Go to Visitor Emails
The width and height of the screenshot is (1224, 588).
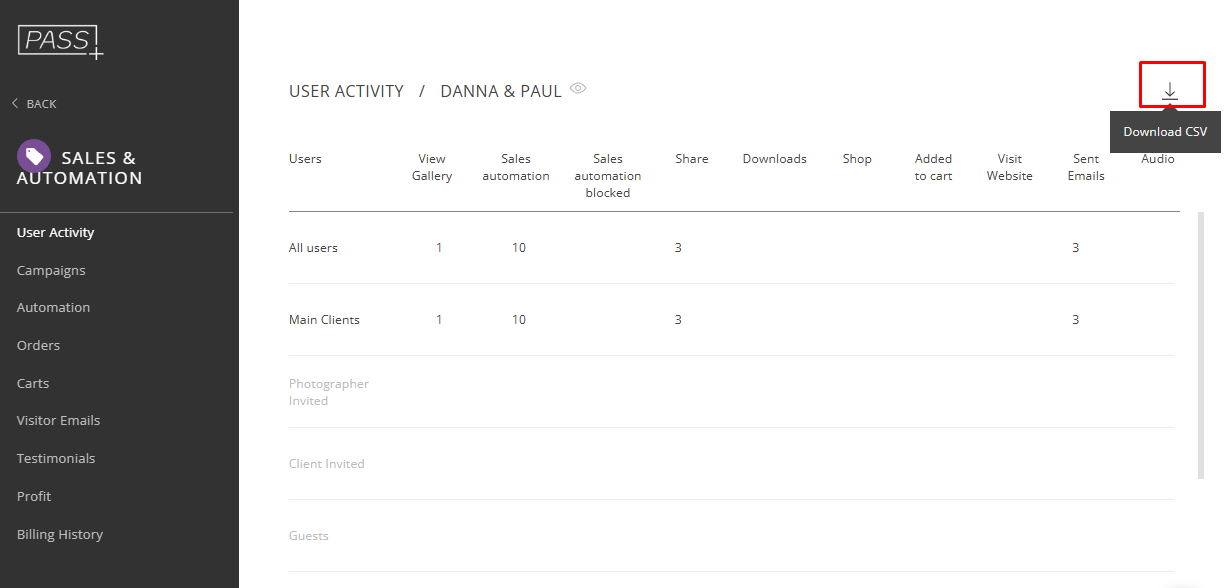(x=58, y=420)
